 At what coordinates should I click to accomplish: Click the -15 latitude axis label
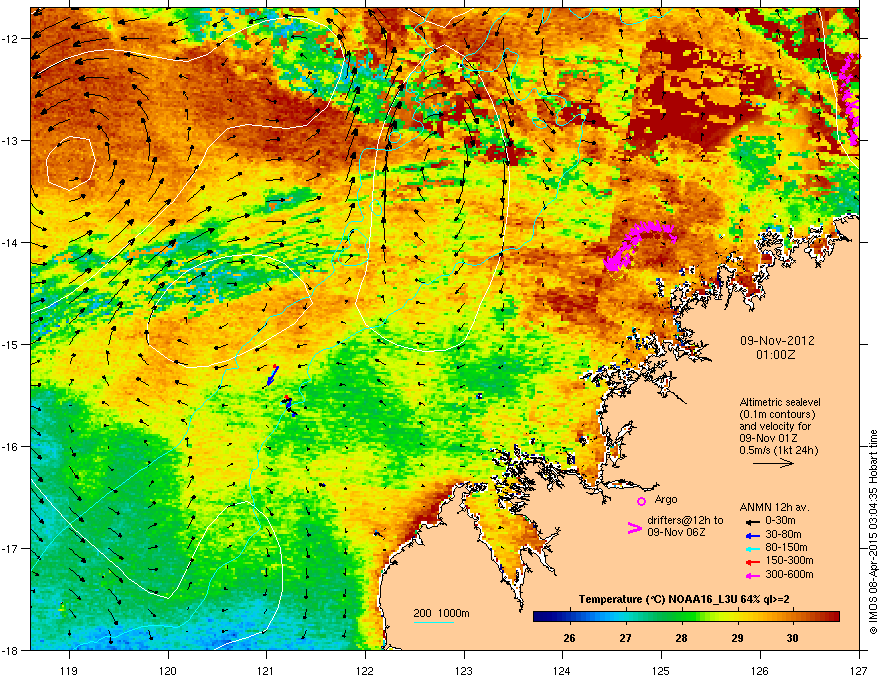(x=10, y=344)
